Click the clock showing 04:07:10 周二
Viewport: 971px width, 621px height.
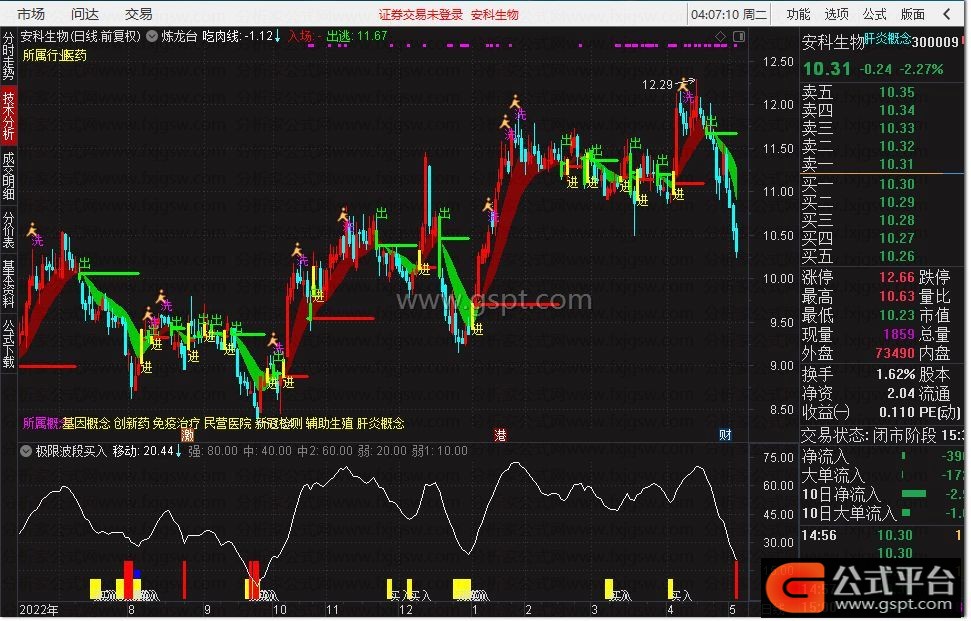(x=729, y=14)
